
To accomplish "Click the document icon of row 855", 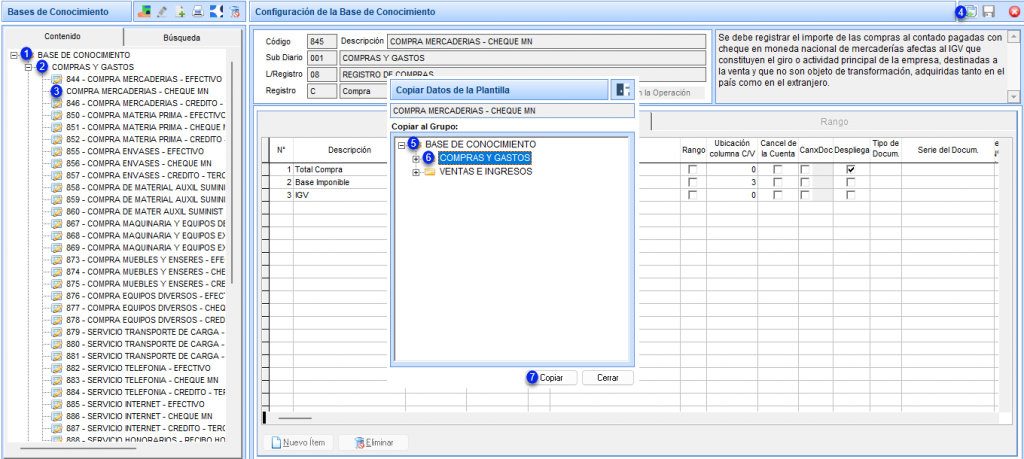I will pos(57,151).
